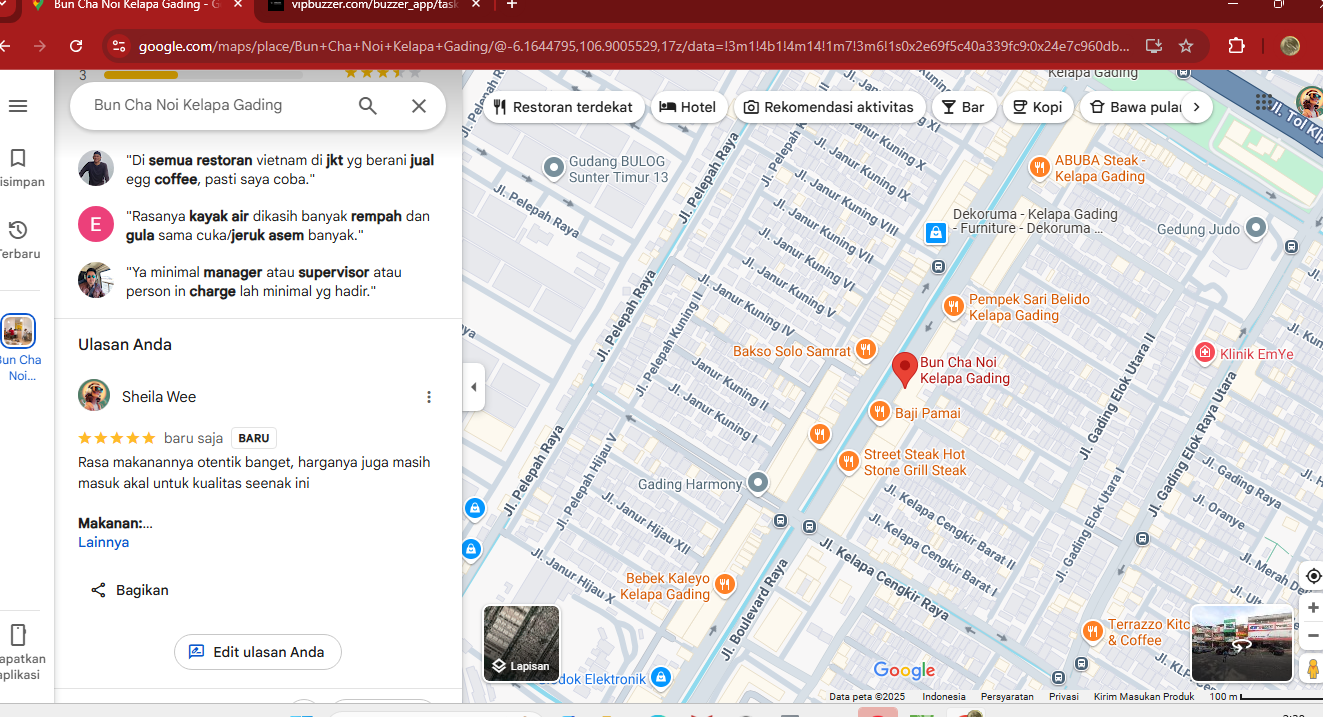The image size is (1323, 717).
Task: Show more category chips with the arrow
Action: 1196,107
